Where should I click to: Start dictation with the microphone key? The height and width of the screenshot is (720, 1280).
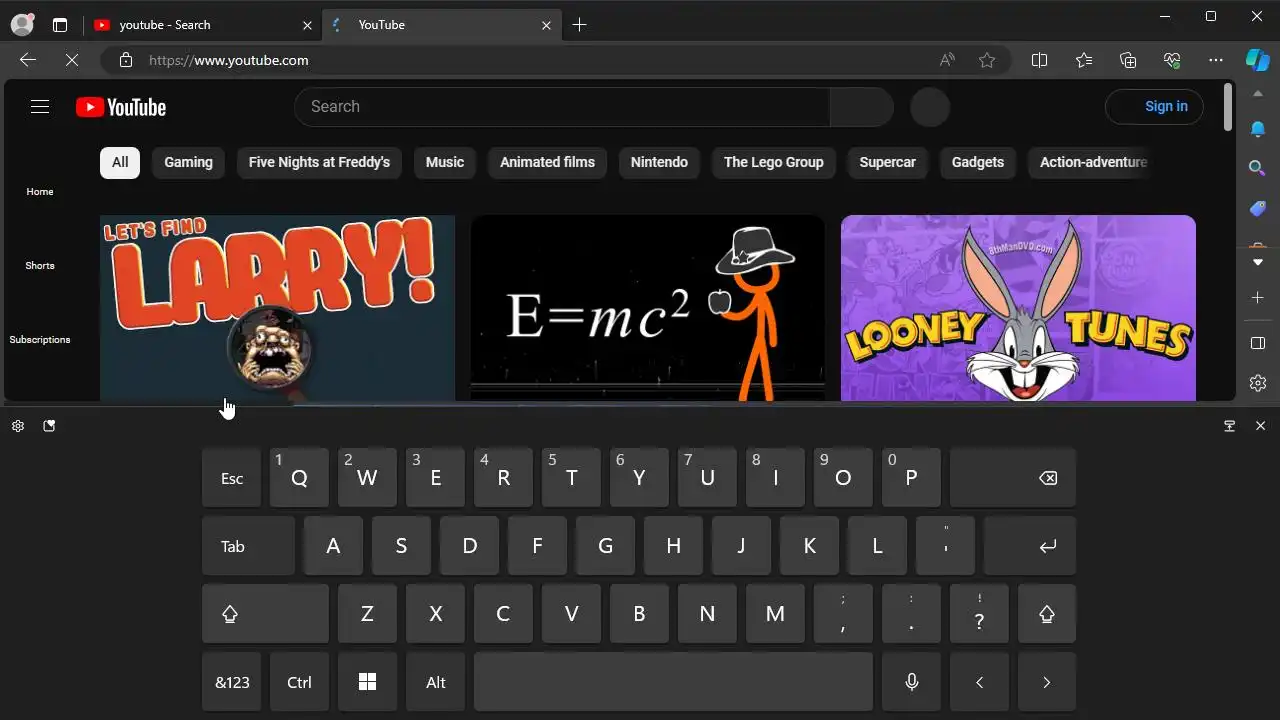[911, 682]
